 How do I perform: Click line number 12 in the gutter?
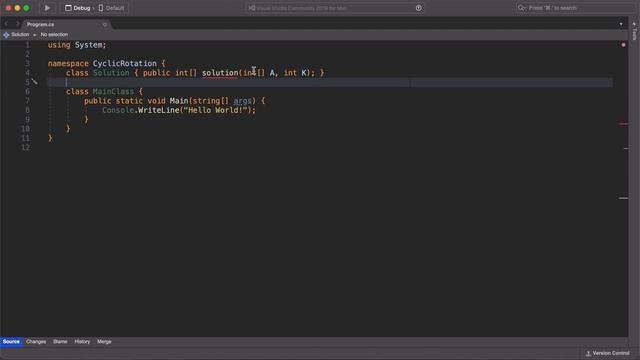(x=25, y=147)
